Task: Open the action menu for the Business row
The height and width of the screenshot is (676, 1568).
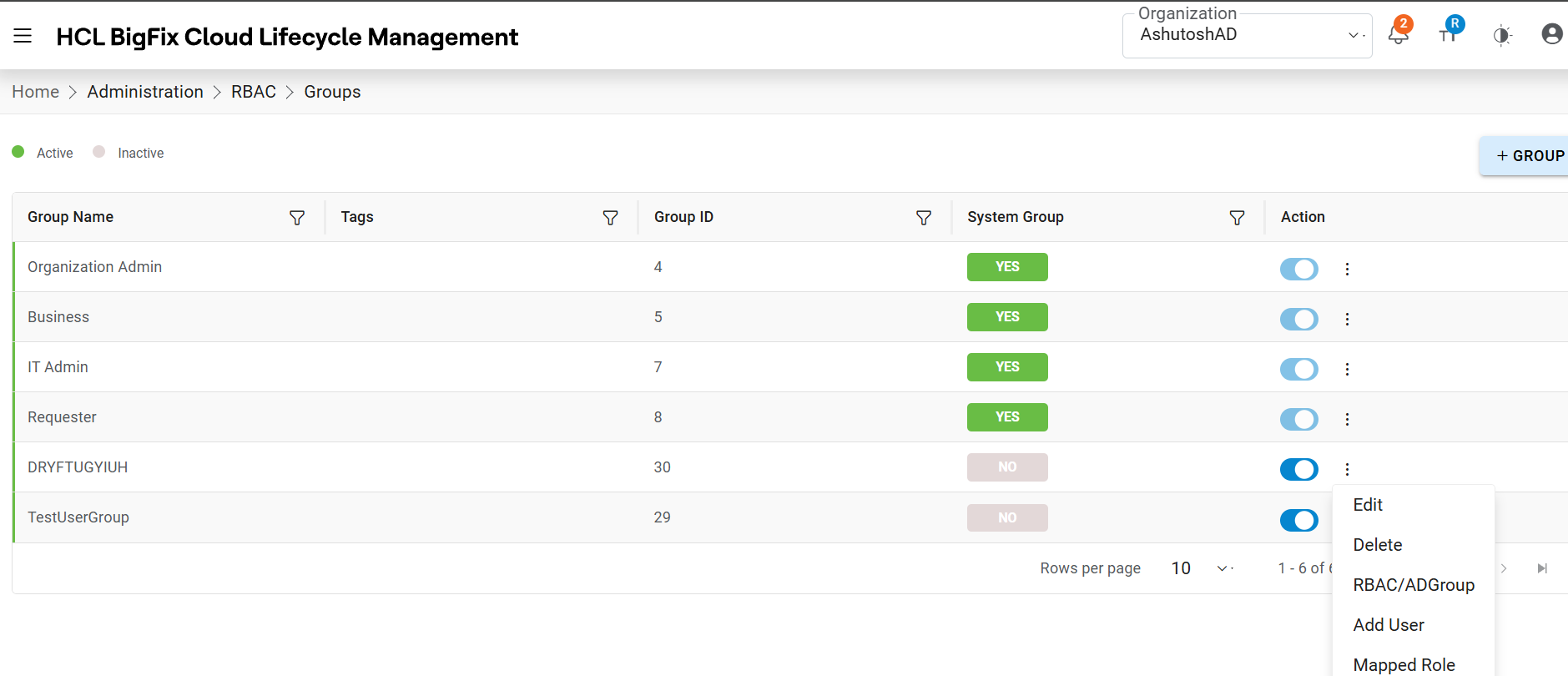Action: click(1347, 319)
